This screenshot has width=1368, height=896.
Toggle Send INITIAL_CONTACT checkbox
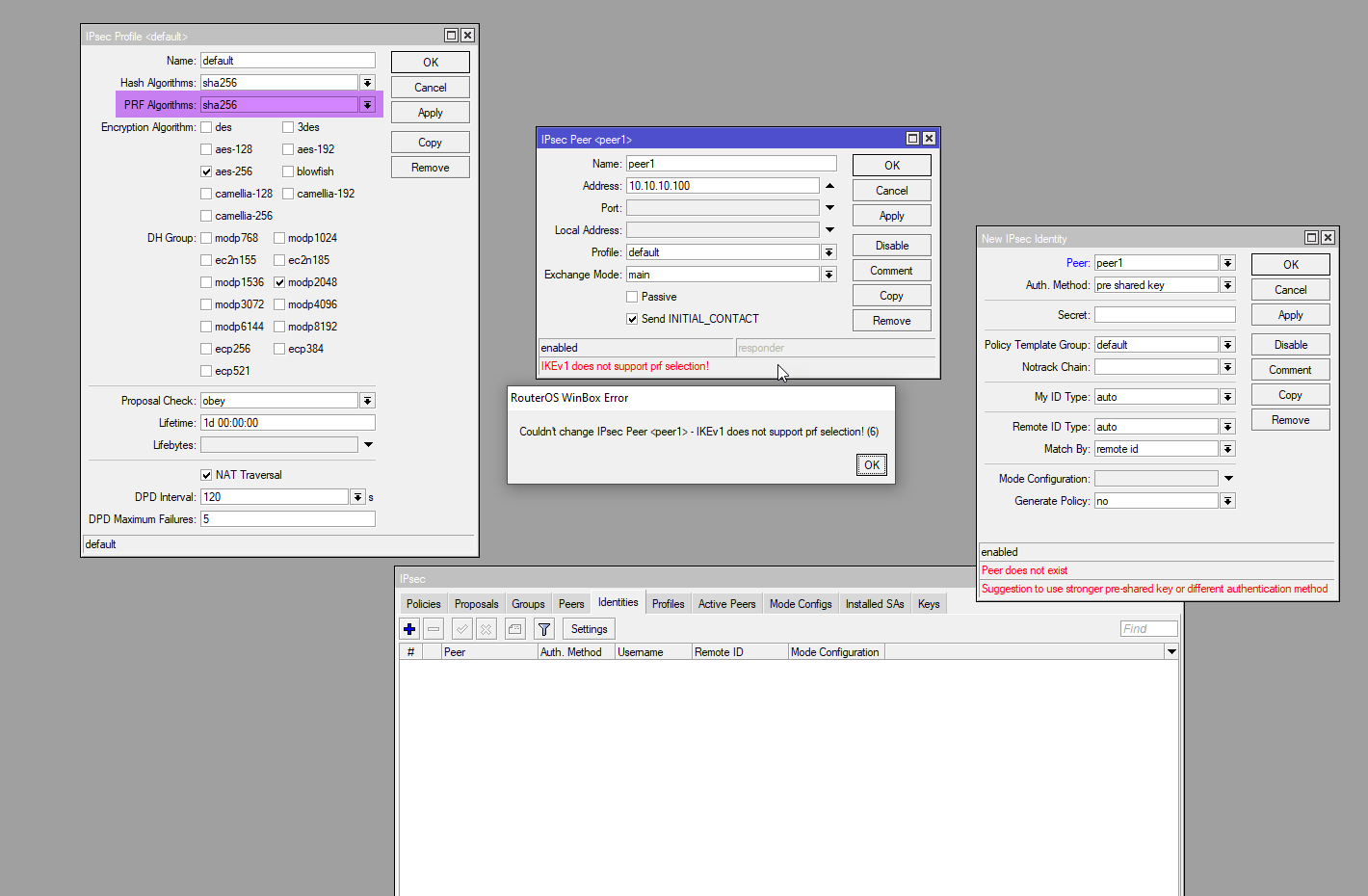(632, 319)
